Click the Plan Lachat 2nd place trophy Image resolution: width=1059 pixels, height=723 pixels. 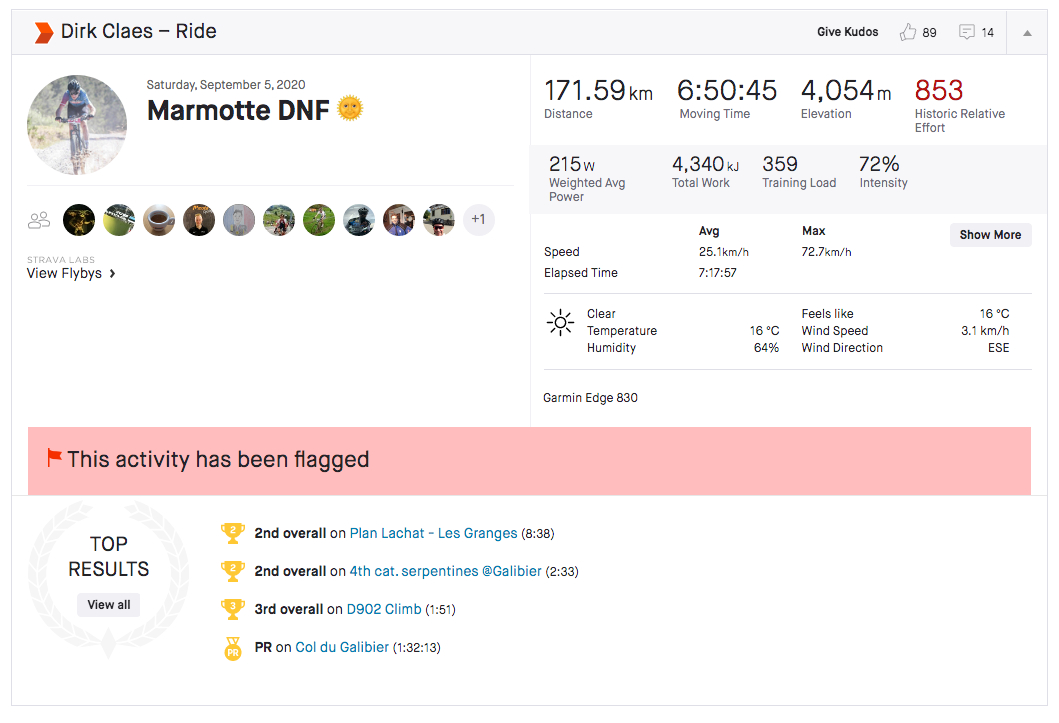click(232, 534)
